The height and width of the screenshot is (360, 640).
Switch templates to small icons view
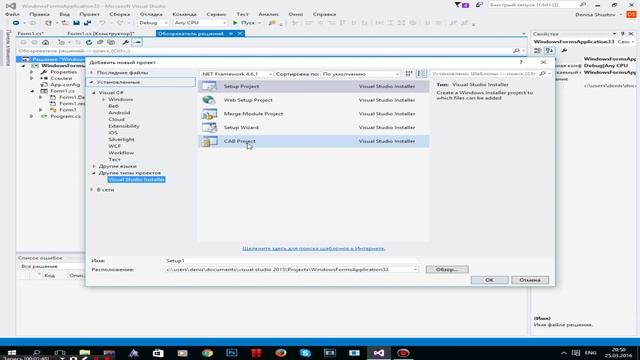point(409,74)
